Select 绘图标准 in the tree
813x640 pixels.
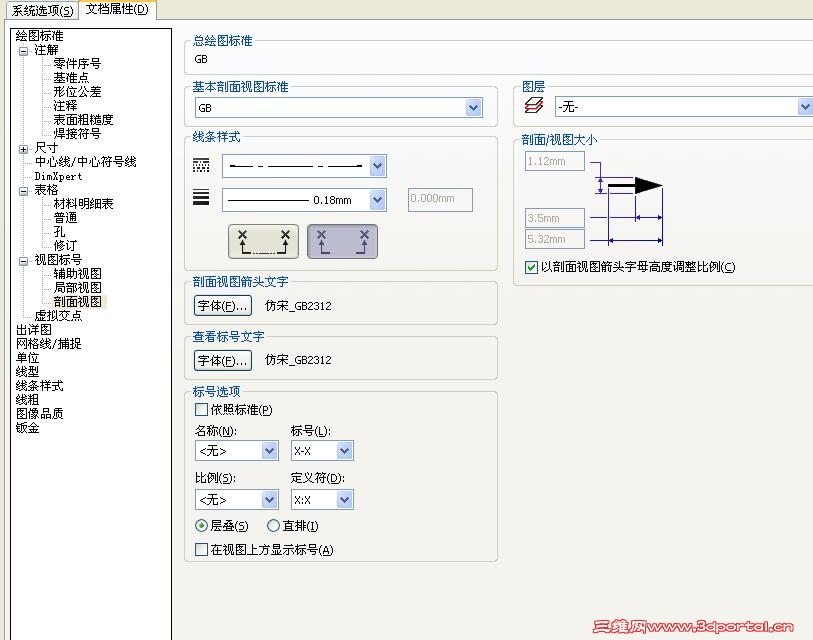point(39,36)
